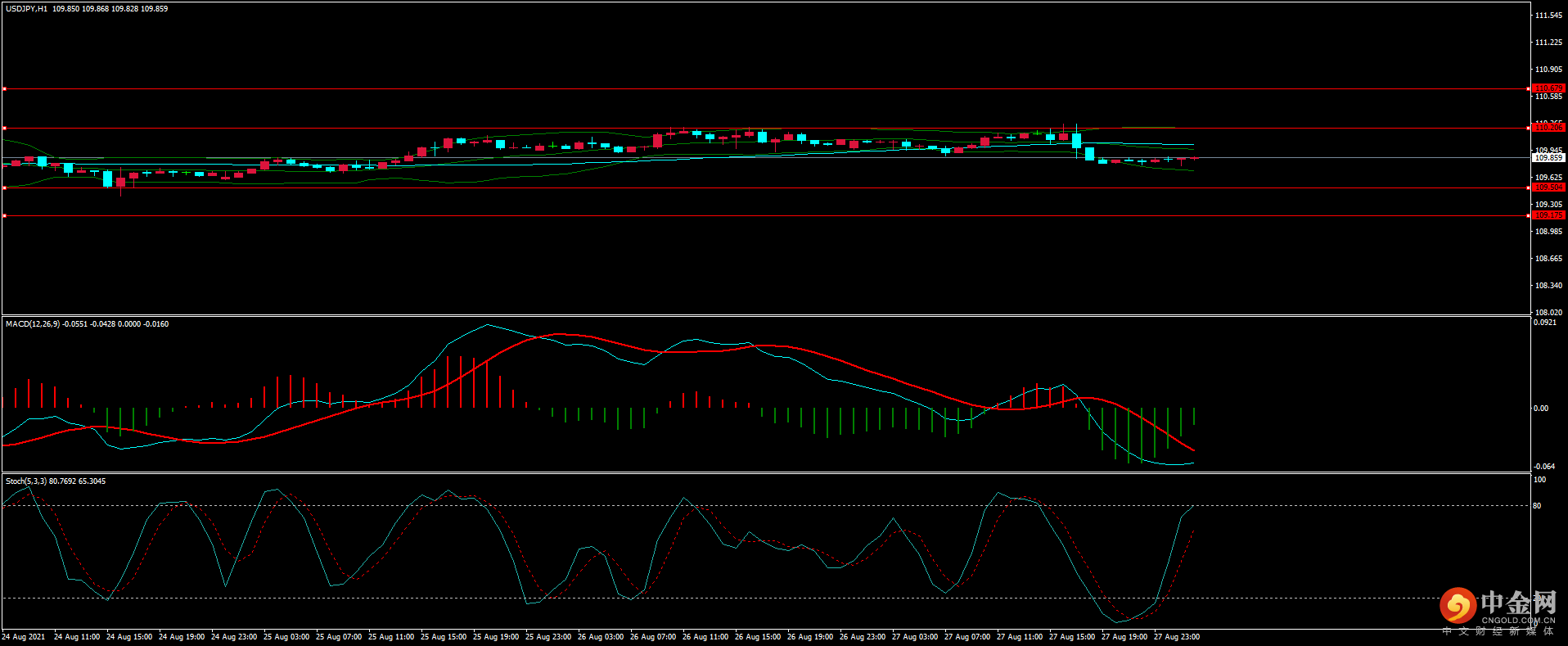Click the 27 Aug 23:00 time label
1568x646 pixels.
tap(1177, 637)
